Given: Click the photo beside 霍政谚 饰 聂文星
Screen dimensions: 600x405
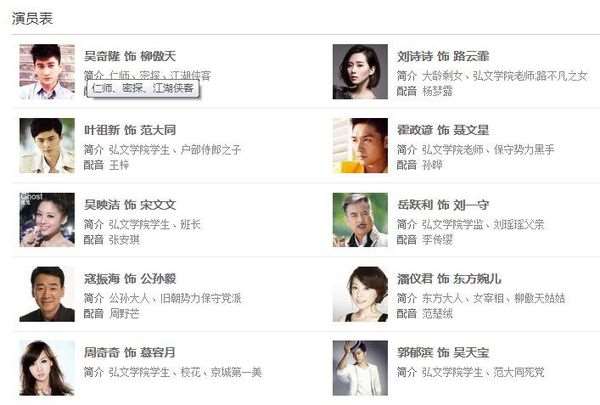Looking at the screenshot, I should point(360,145).
